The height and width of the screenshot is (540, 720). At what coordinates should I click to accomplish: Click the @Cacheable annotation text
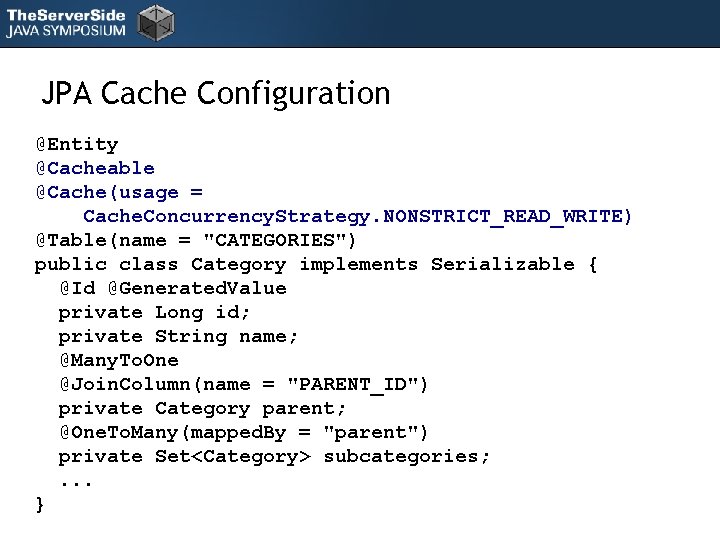click(95, 168)
